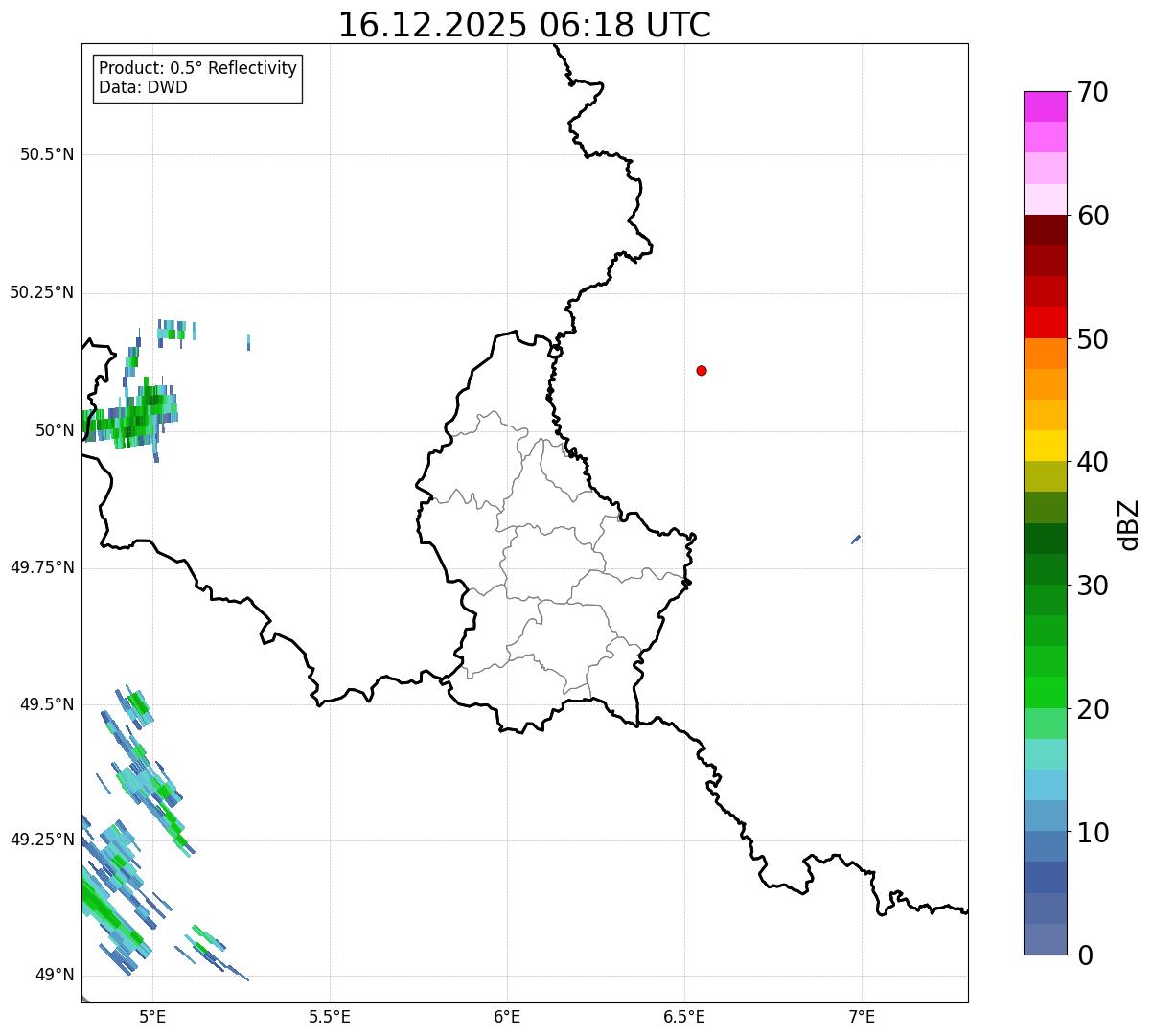The height and width of the screenshot is (1036, 1152).
Task: Click the "Data: DWD" legend text
Action: tap(143, 87)
